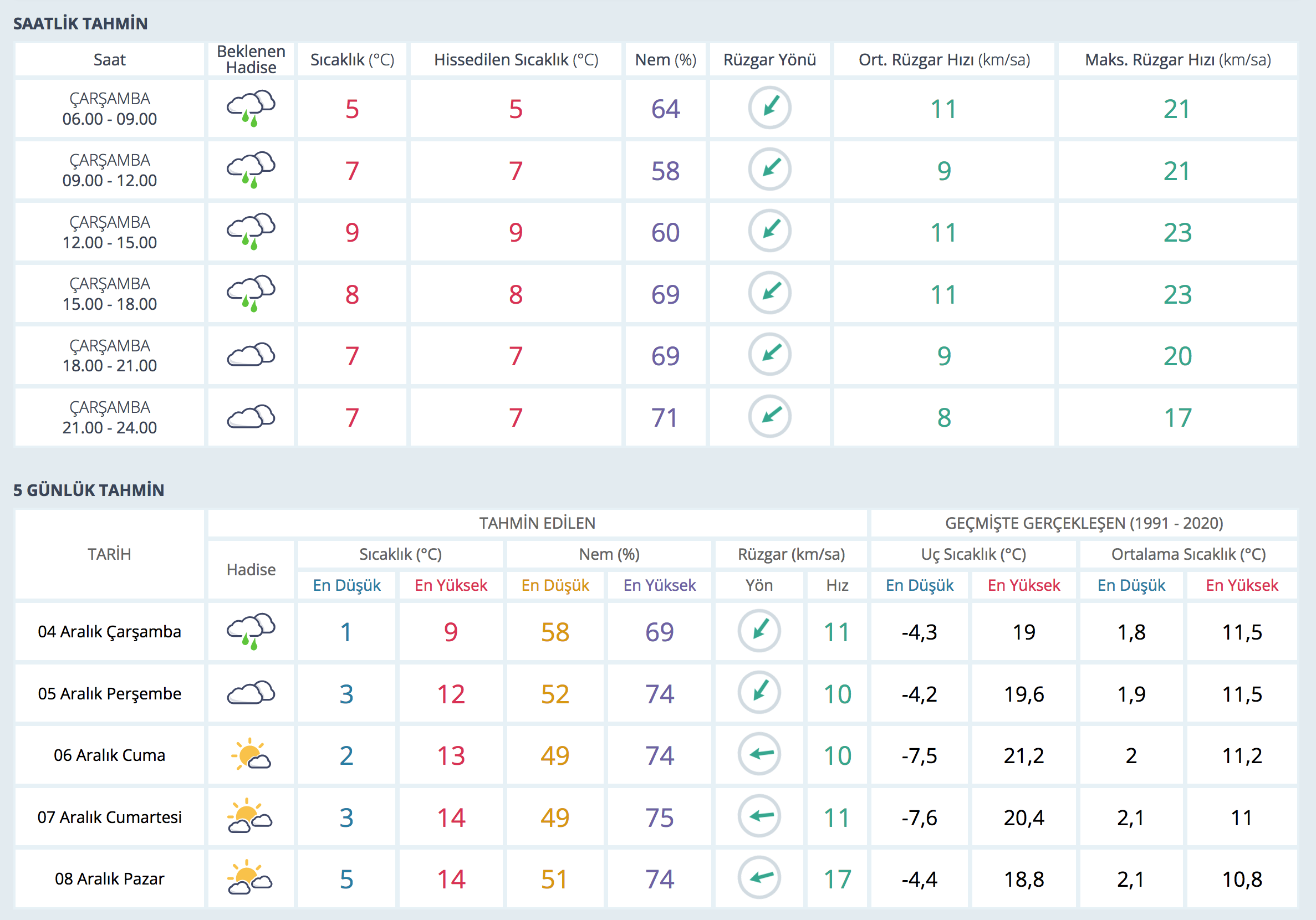Click wind direction arrow for 08 Aralık Pazar

759,877
